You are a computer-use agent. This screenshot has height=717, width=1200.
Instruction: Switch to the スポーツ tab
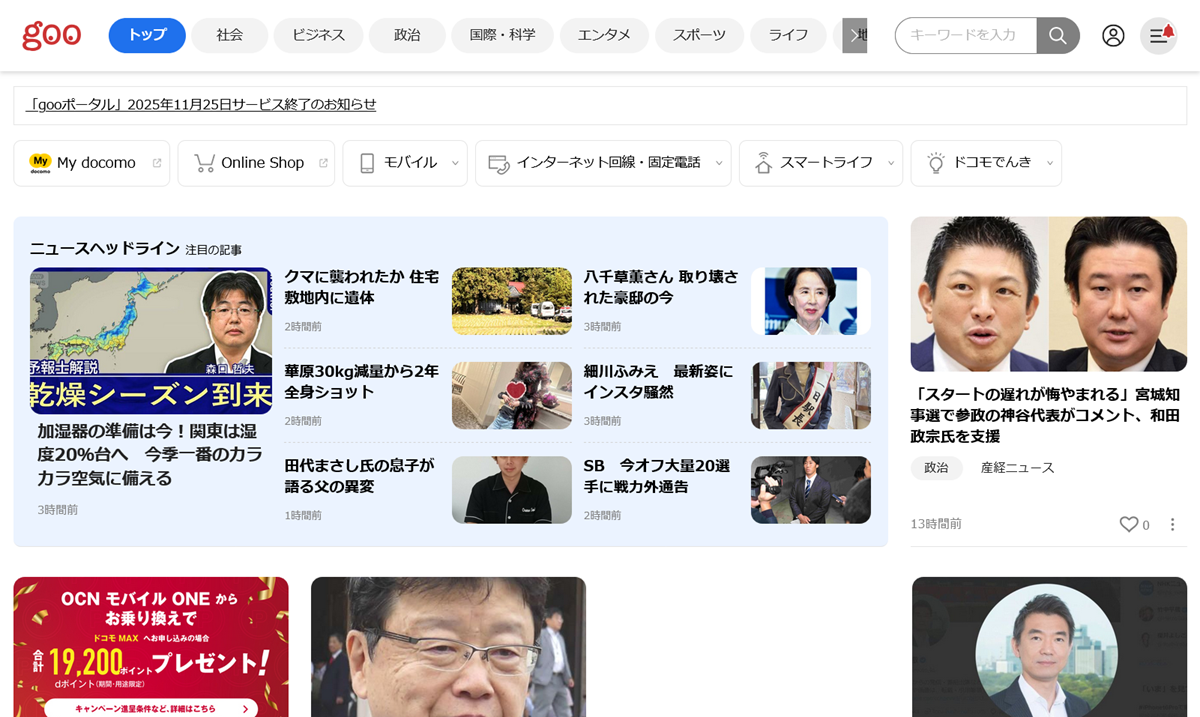click(x=699, y=35)
